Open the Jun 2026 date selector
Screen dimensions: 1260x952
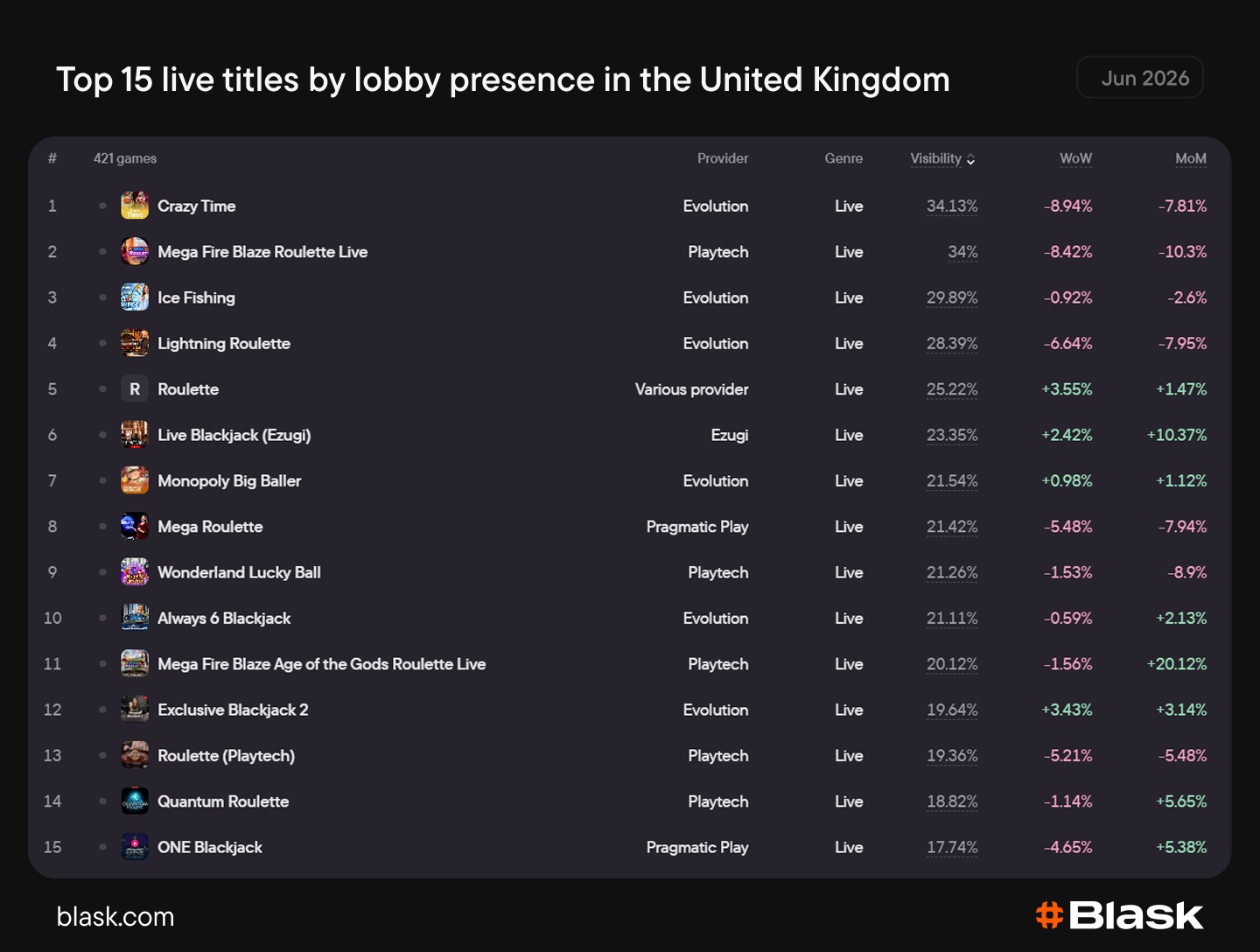[1140, 78]
